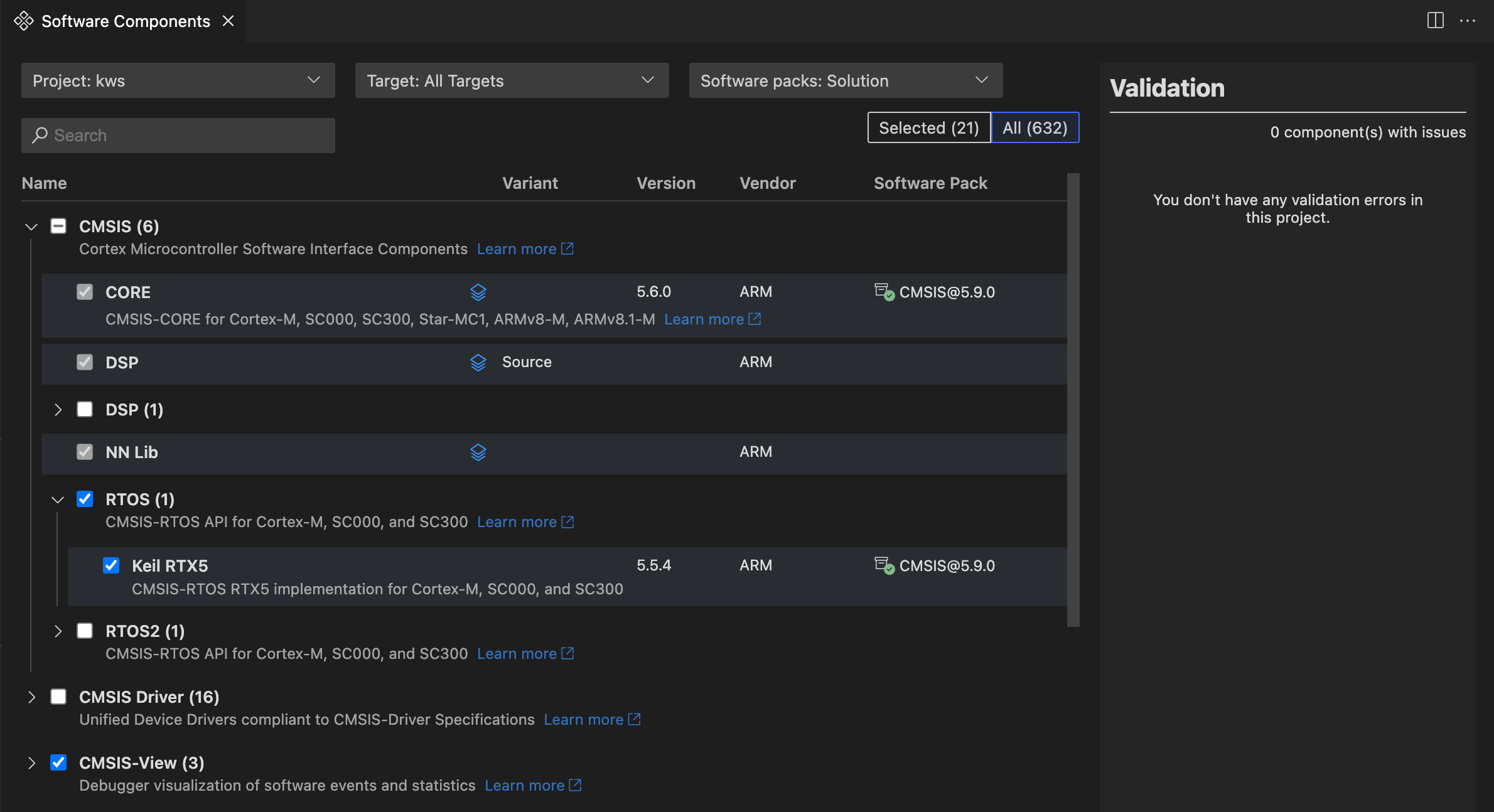Split the editor with the layout icon
The image size is (1494, 812).
click(x=1435, y=21)
